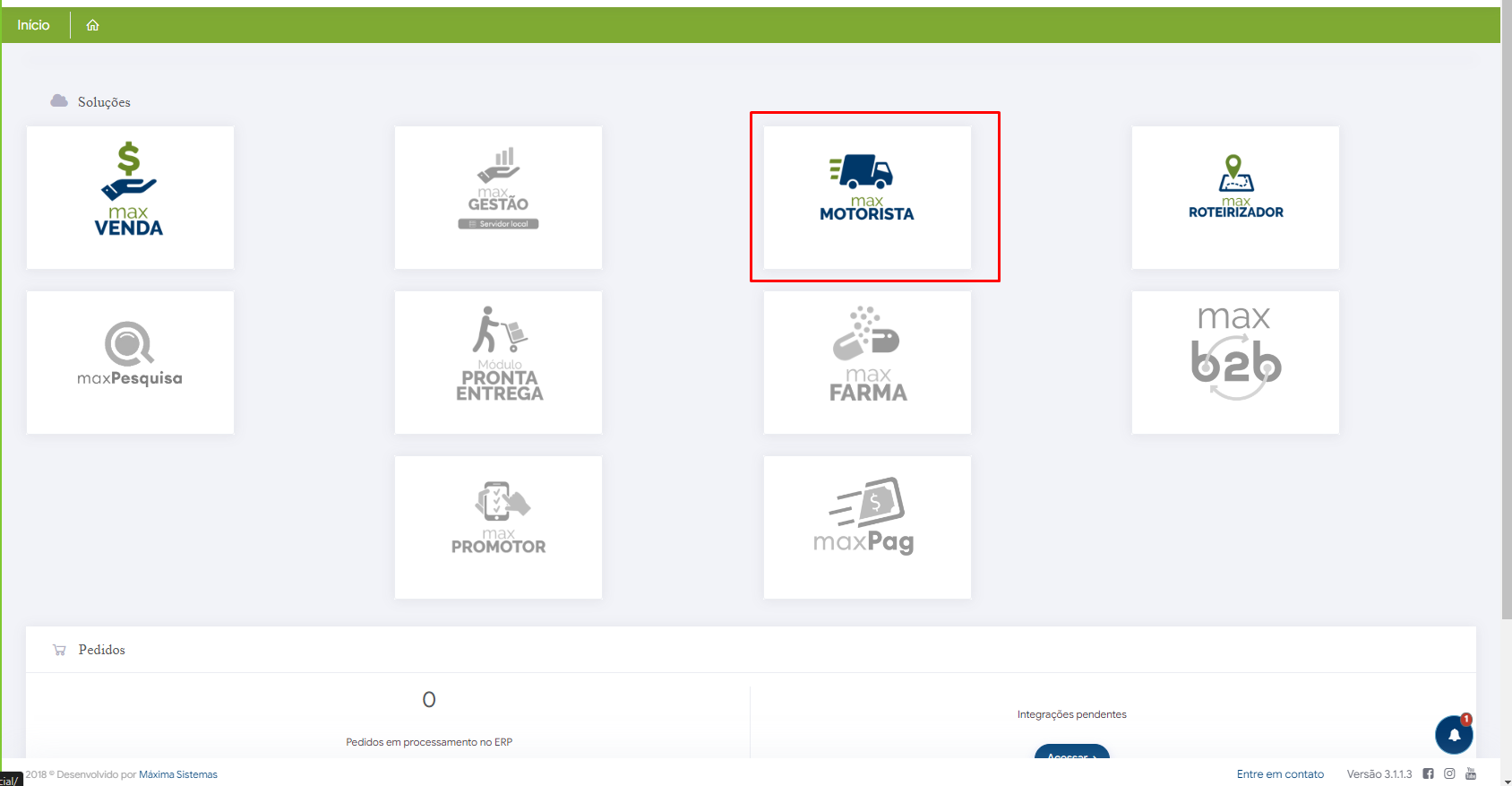This screenshot has width=1512, height=786.
Task: Click the Pedidos em processamento no ERP text
Action: tap(429, 742)
